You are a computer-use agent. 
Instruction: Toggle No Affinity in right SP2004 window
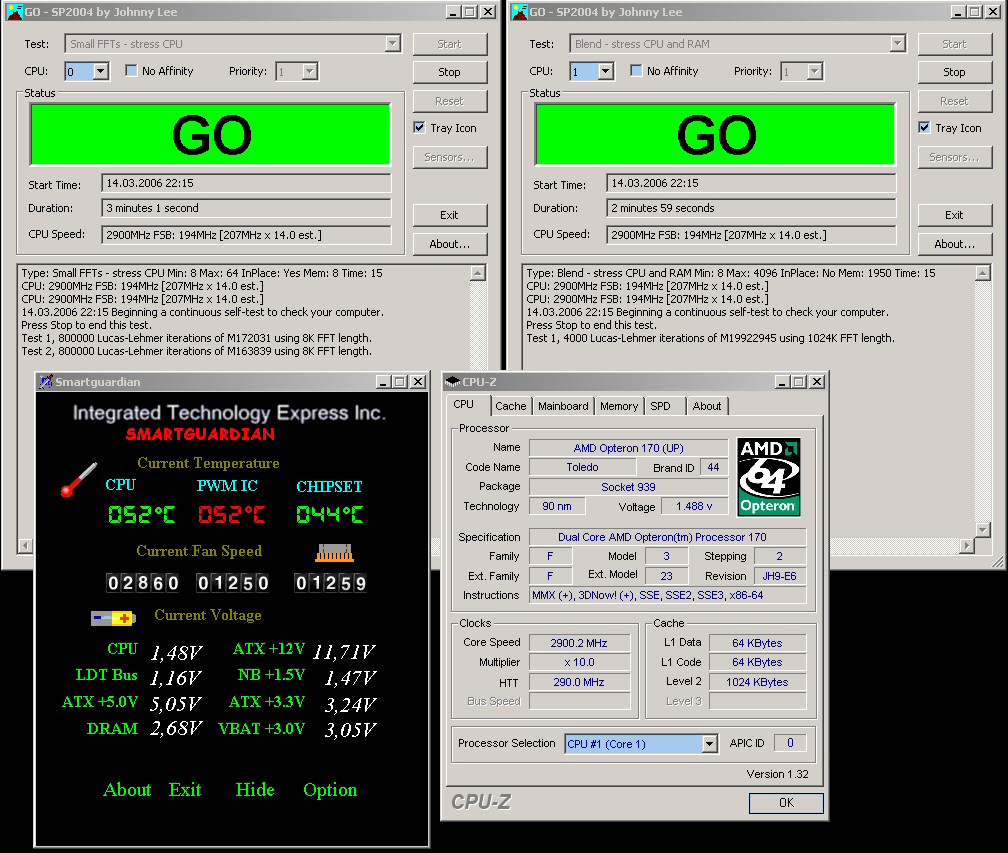coord(636,71)
